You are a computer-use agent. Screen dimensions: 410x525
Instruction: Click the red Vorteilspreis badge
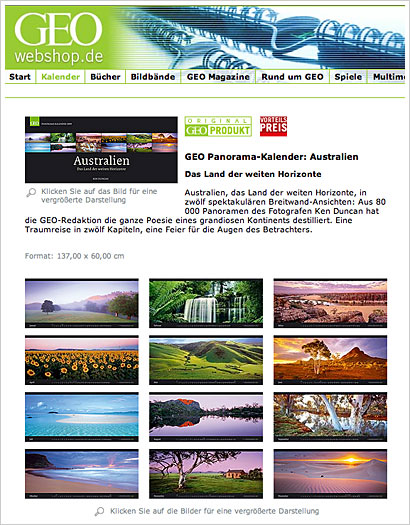coord(273,126)
